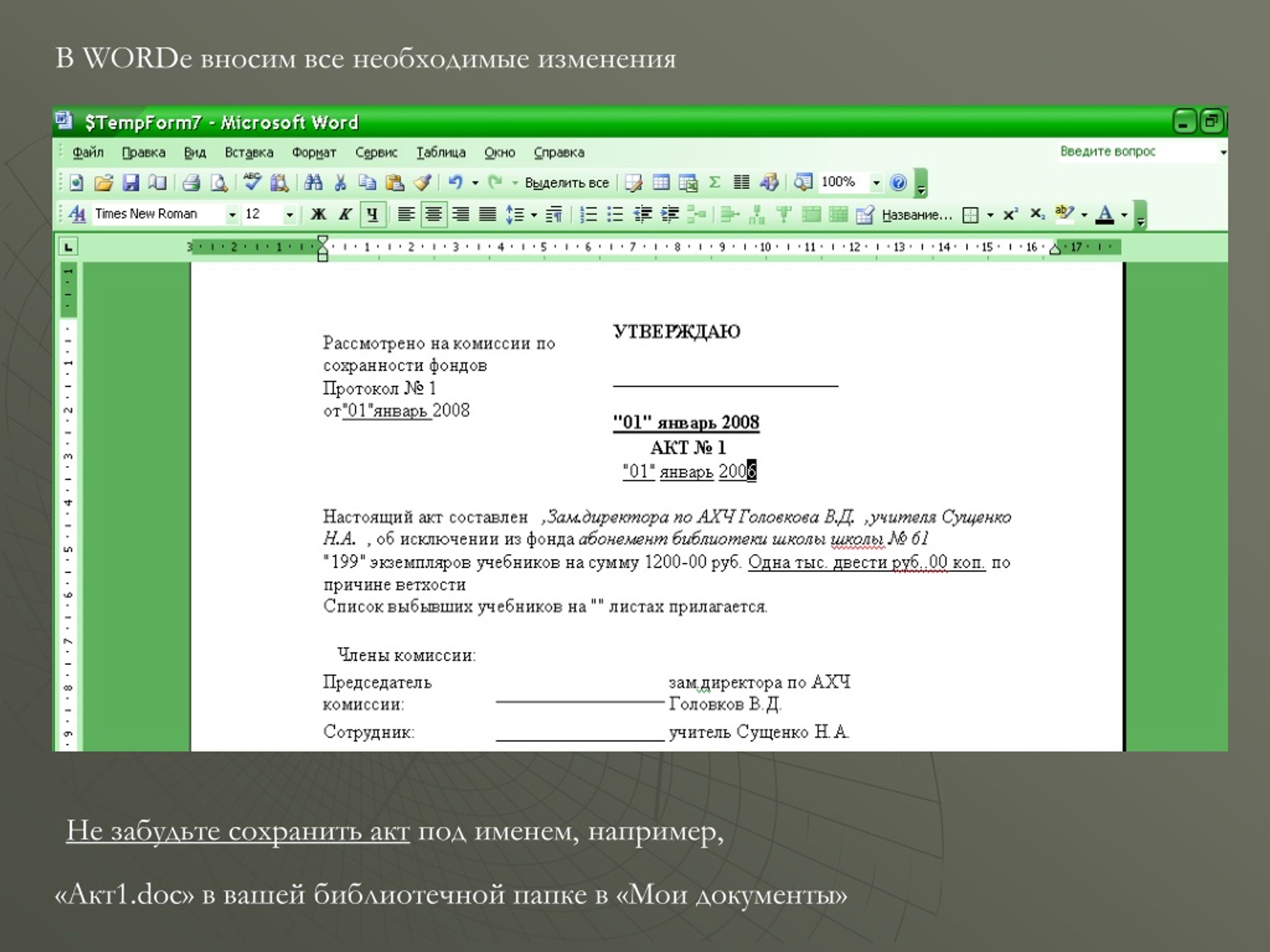Open the Вставка menu

pos(249,153)
